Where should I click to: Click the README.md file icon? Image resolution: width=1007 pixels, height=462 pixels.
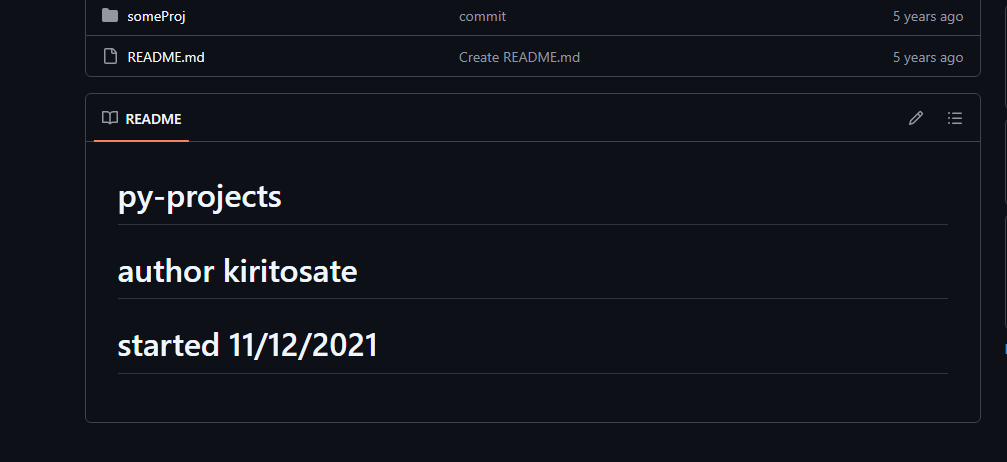(110, 57)
